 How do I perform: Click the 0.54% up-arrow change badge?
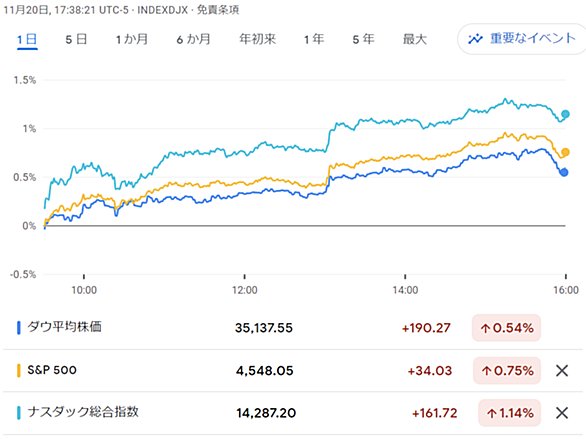506,328
